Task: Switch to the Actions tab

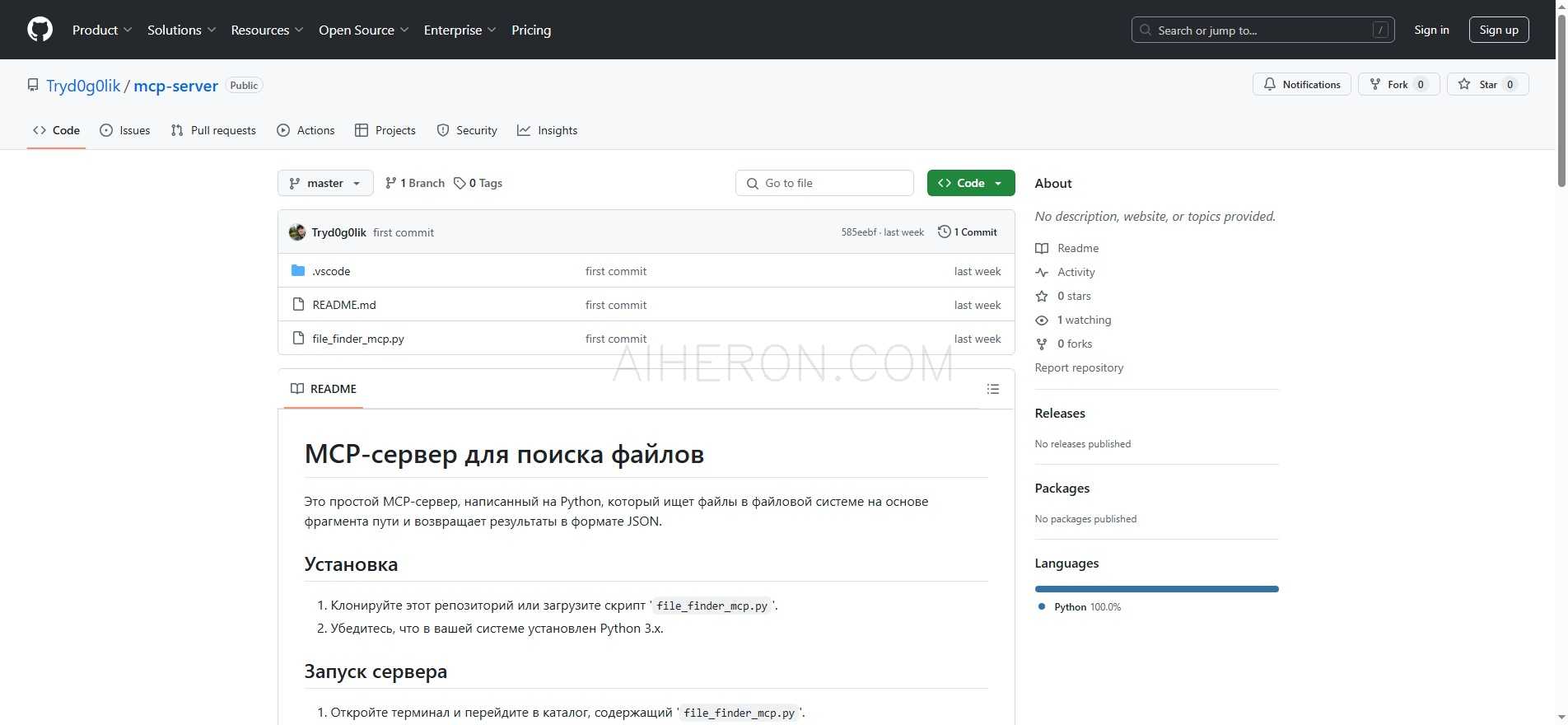Action: [x=306, y=130]
